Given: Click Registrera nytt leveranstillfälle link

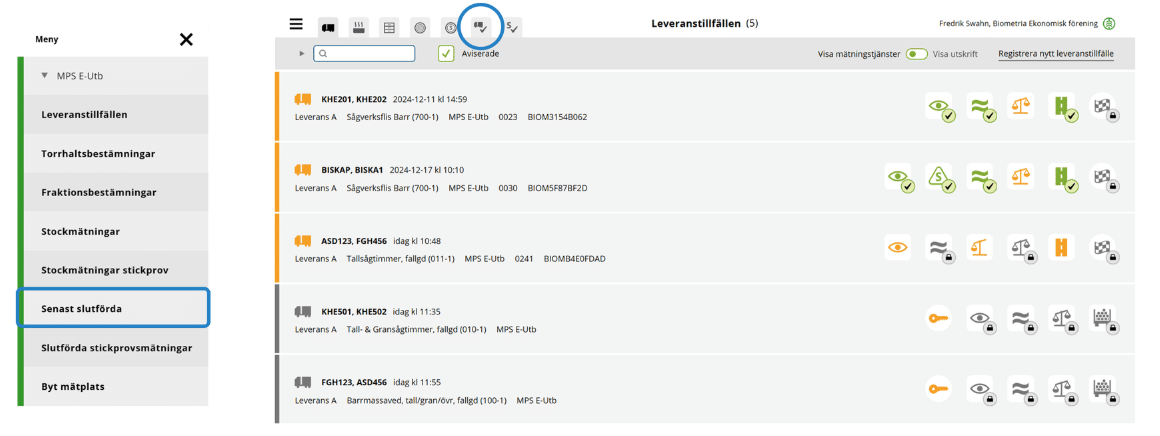Looking at the screenshot, I should [1056, 54].
